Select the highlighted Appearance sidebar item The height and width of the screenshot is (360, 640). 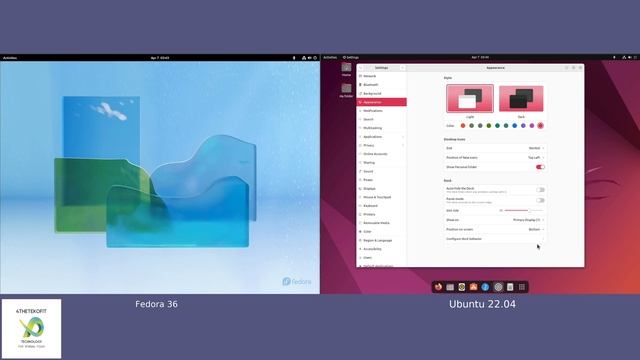382,102
